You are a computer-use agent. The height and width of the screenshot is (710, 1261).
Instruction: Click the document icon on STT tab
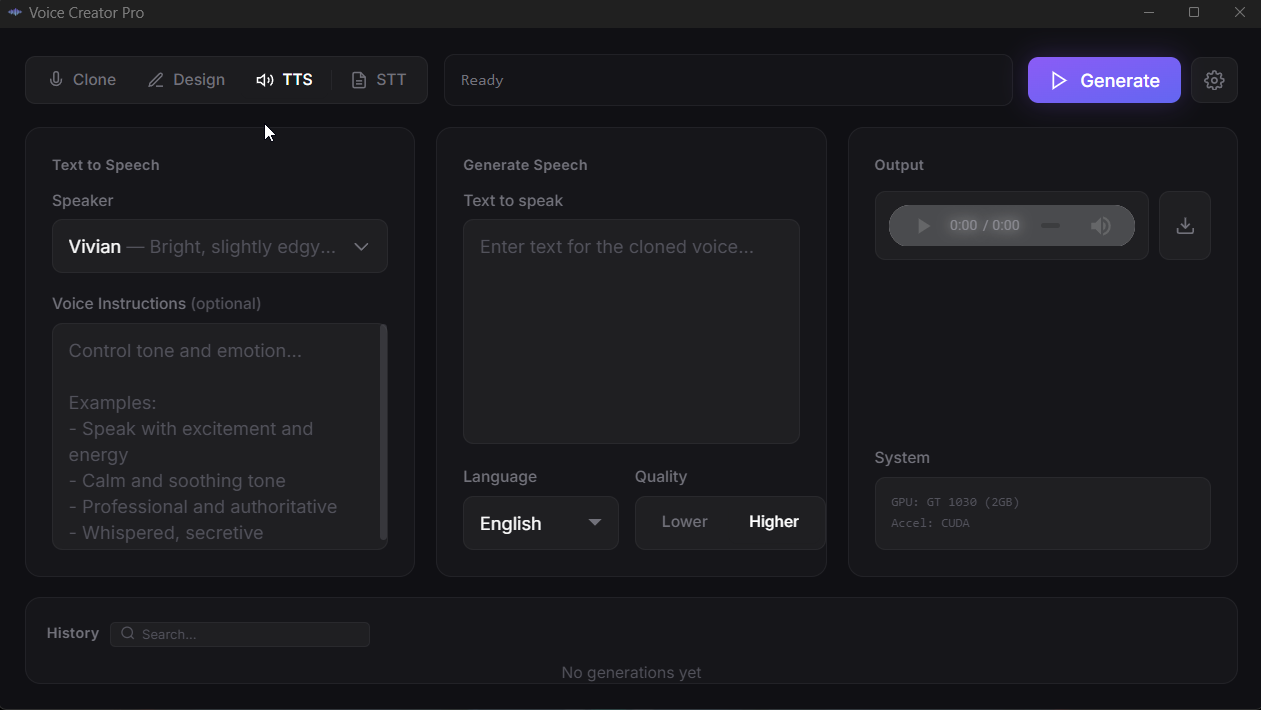(x=359, y=80)
